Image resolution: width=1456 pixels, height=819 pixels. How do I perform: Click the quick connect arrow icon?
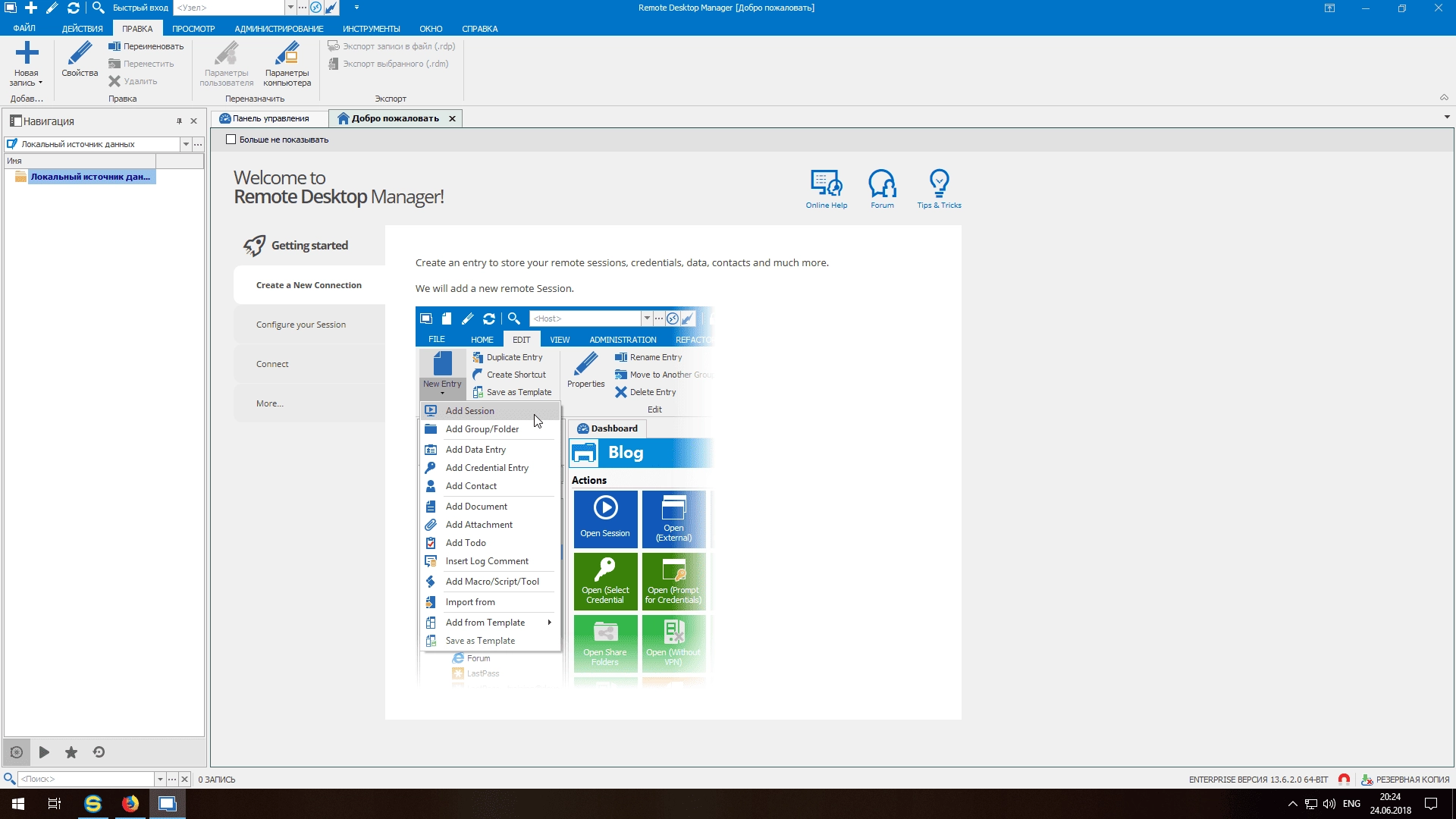(331, 8)
